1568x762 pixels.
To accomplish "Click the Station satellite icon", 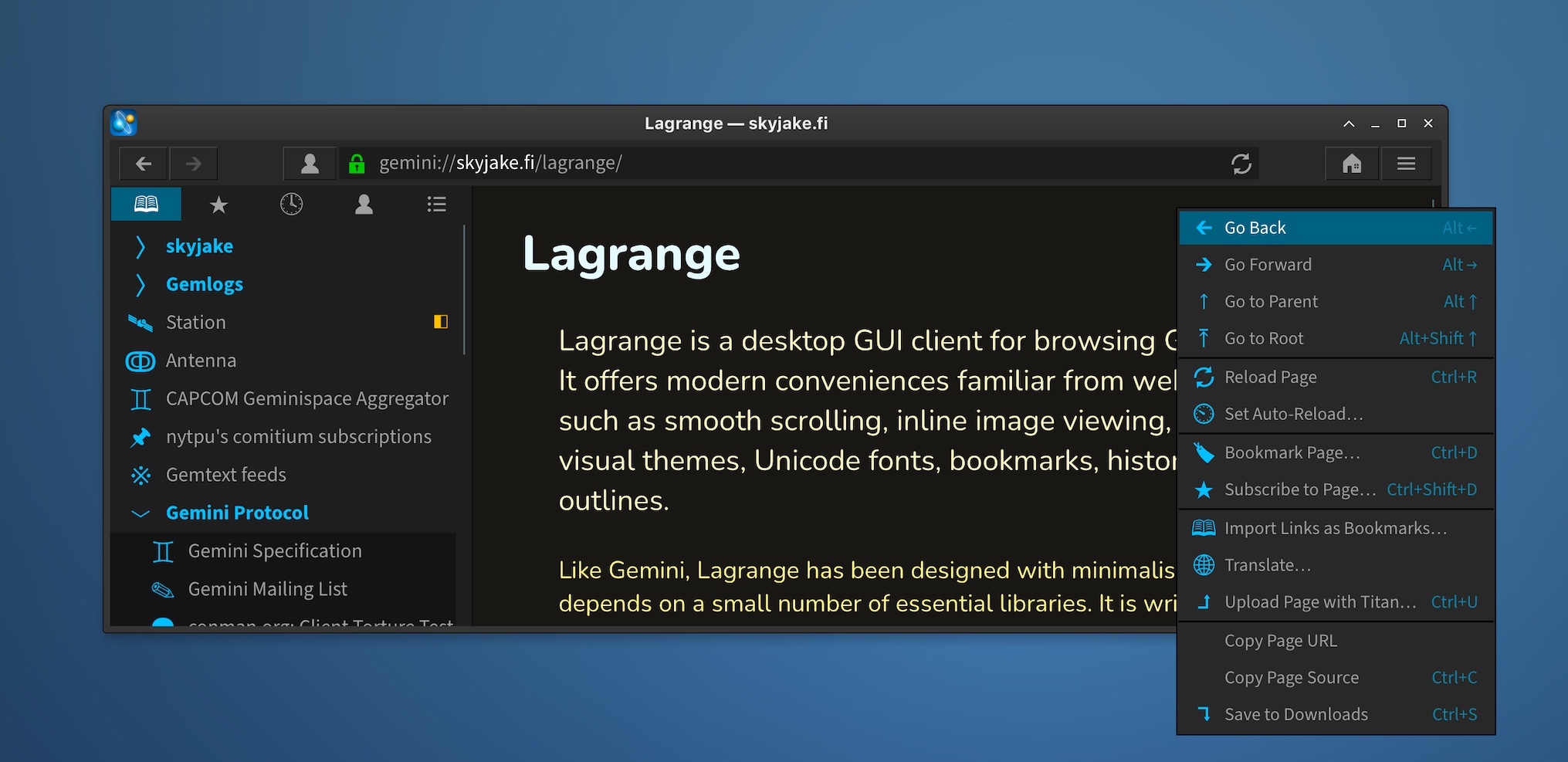I will coord(140,323).
